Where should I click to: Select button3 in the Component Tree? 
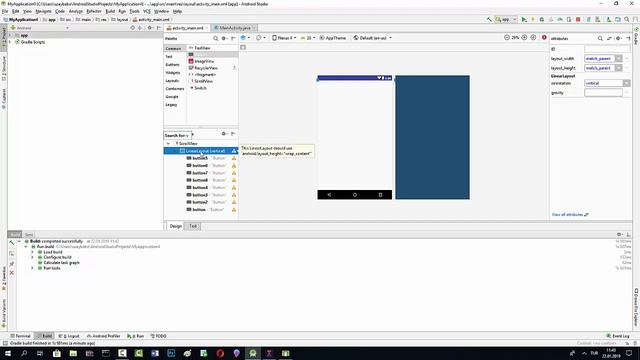click(x=200, y=195)
